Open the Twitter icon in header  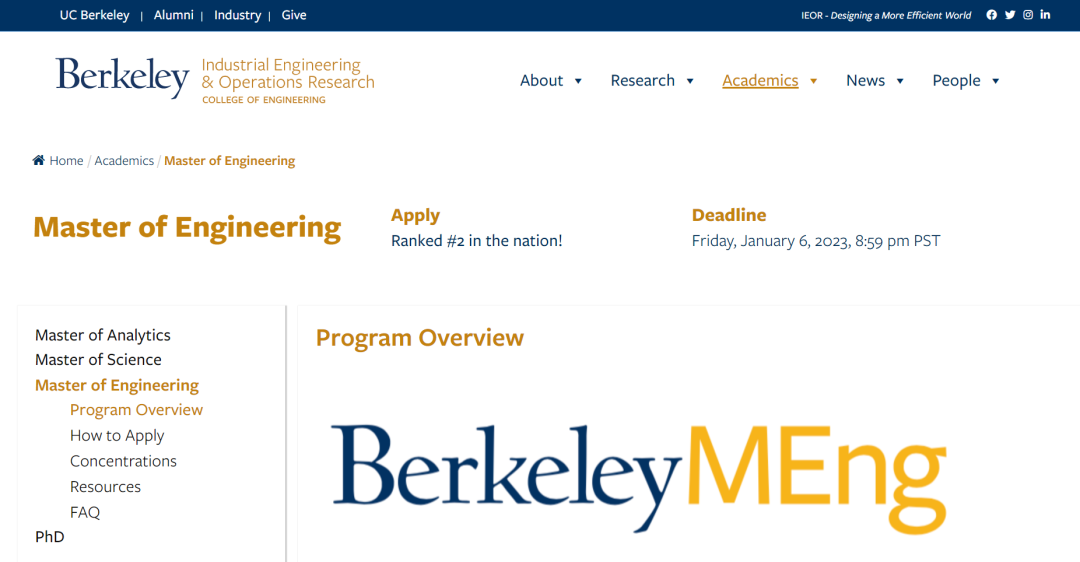pos(1010,15)
